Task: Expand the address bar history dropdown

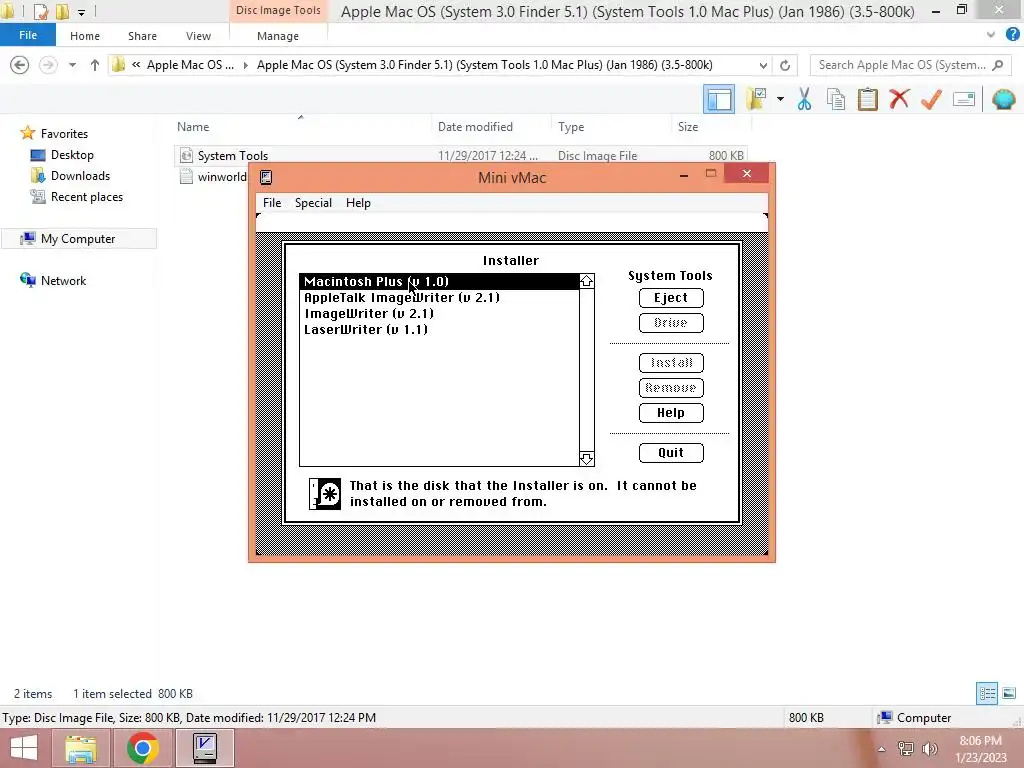Action: pyautogui.click(x=763, y=65)
